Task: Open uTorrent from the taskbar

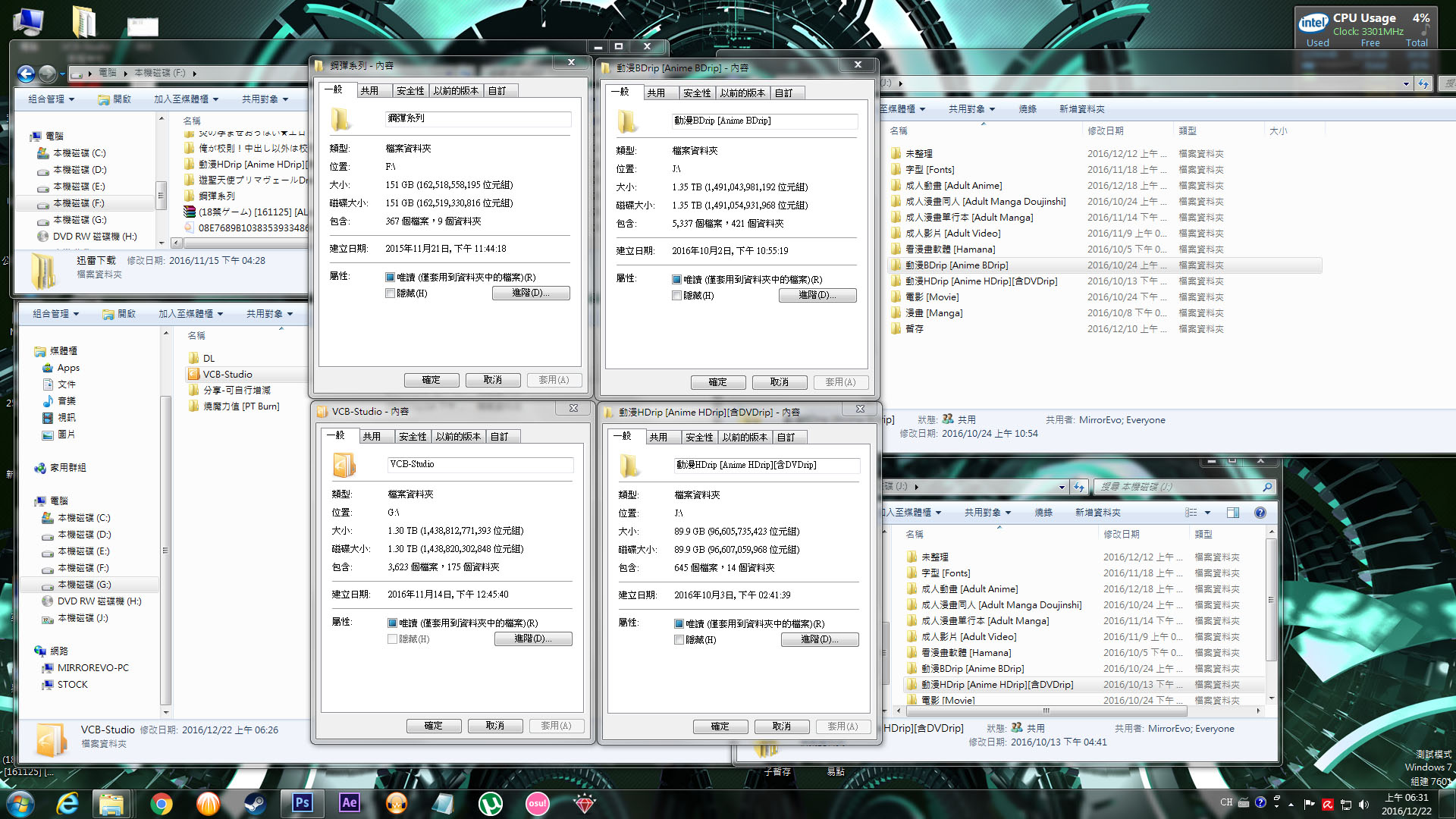Action: click(x=490, y=803)
